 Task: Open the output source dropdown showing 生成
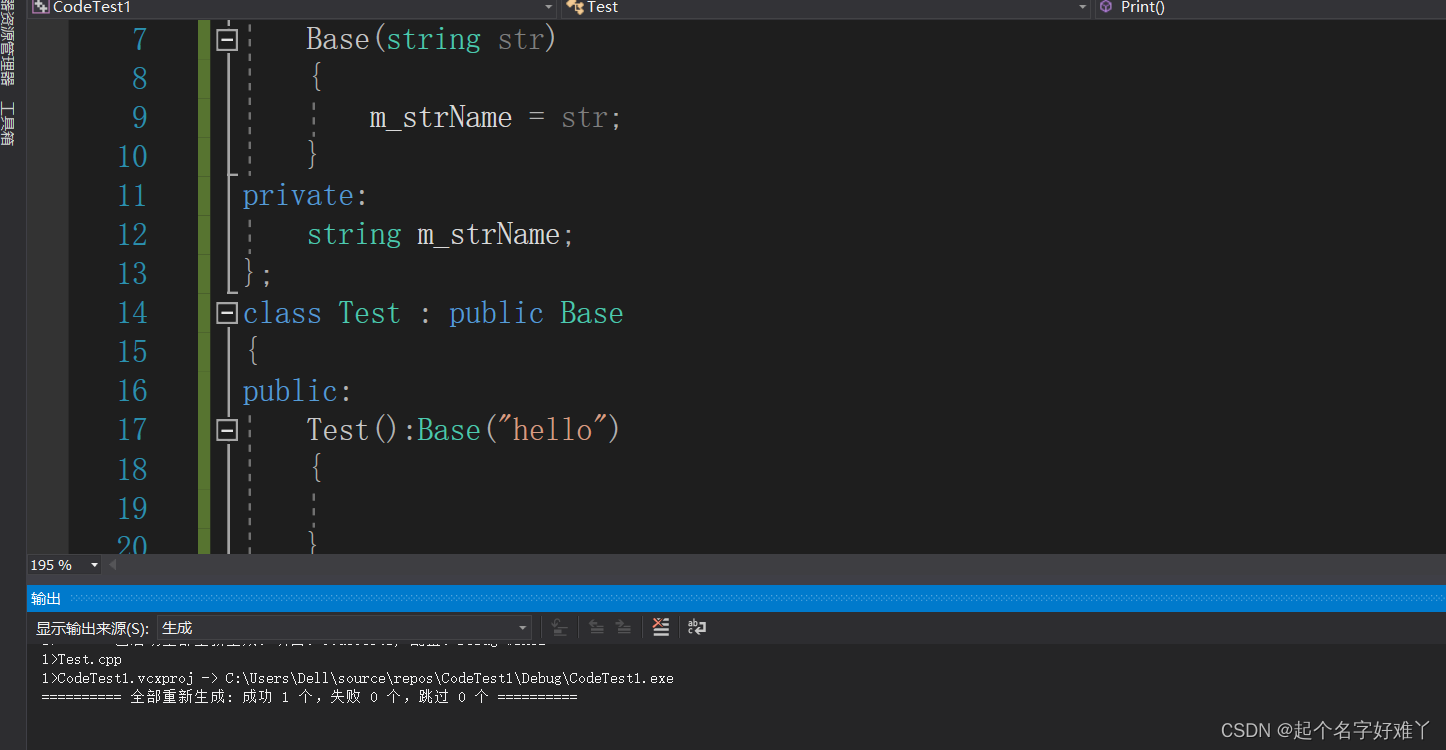pyautogui.click(x=344, y=628)
